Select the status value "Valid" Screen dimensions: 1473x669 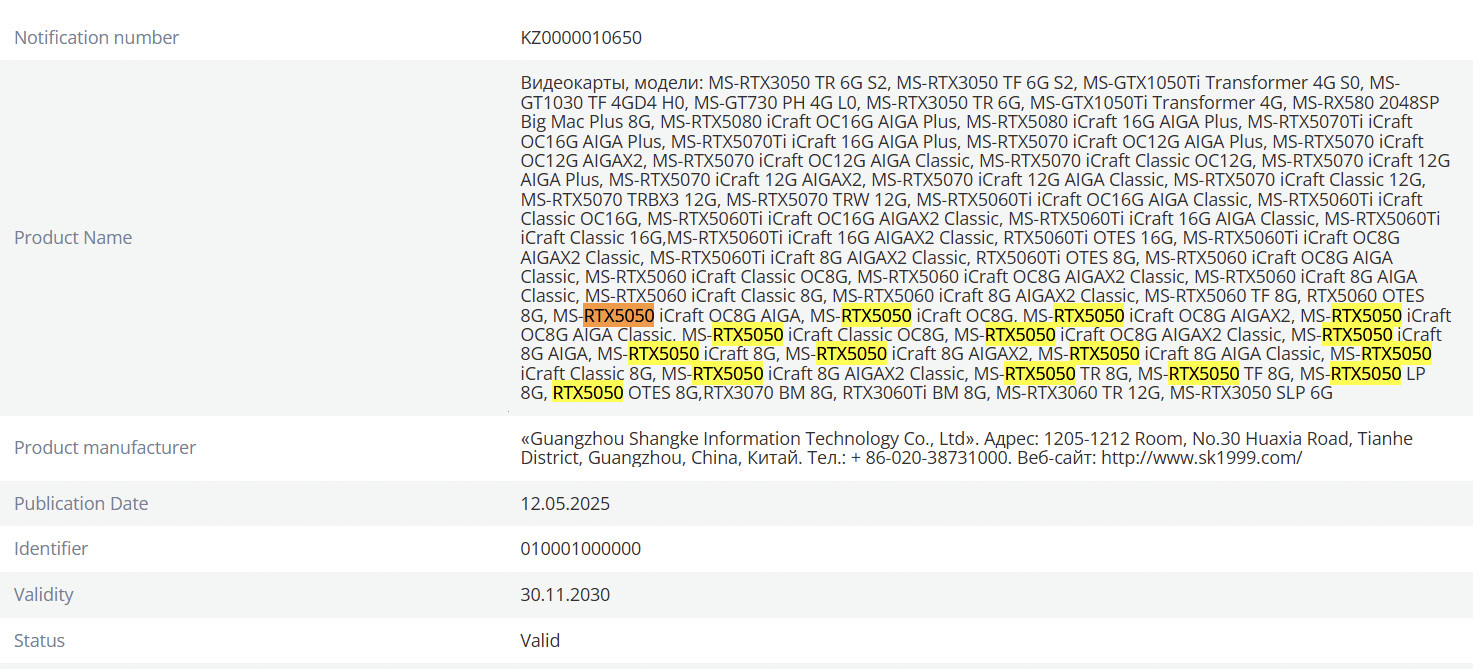pos(540,641)
